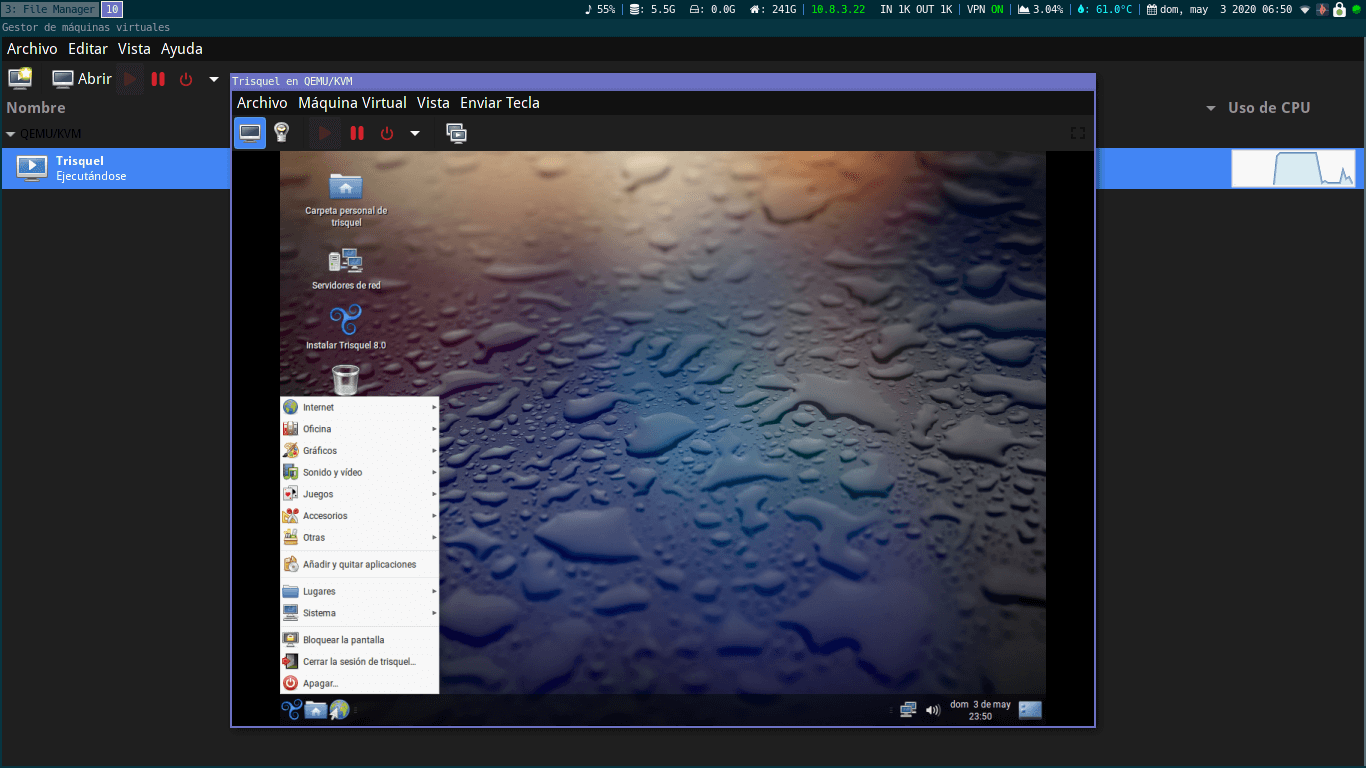Open the Lugares menu entry
The image size is (1366, 768).
360,591
